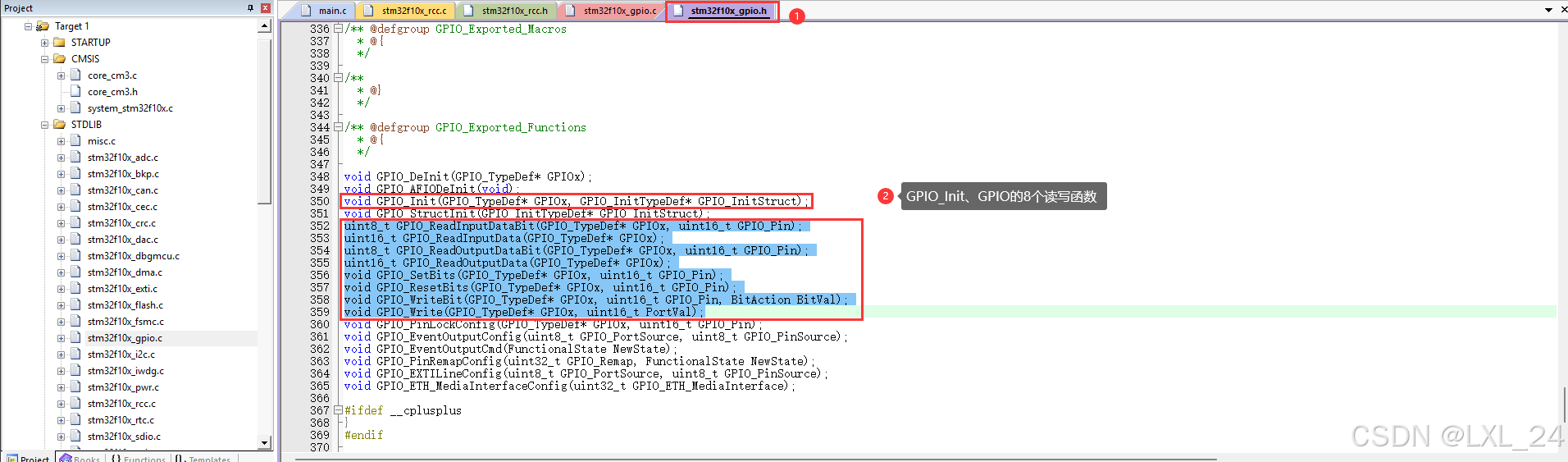Click the stm32f10x_rtc.c file icon
1568x462 pixels.
point(75,419)
